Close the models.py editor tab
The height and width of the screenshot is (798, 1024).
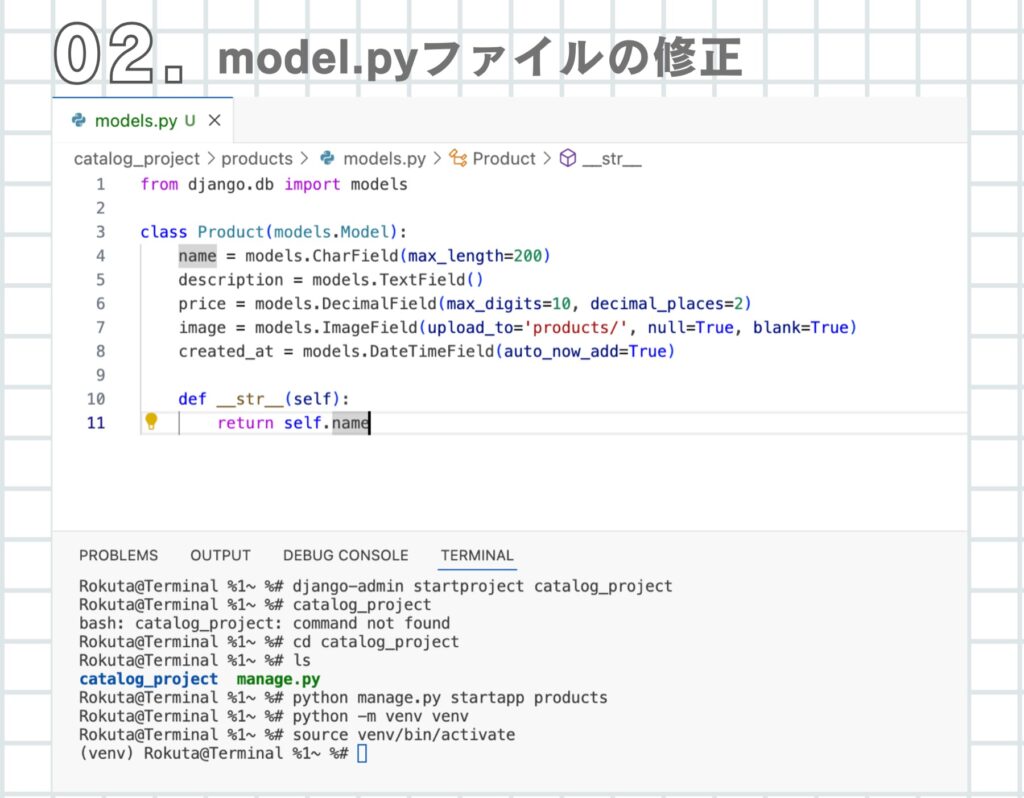pos(214,120)
